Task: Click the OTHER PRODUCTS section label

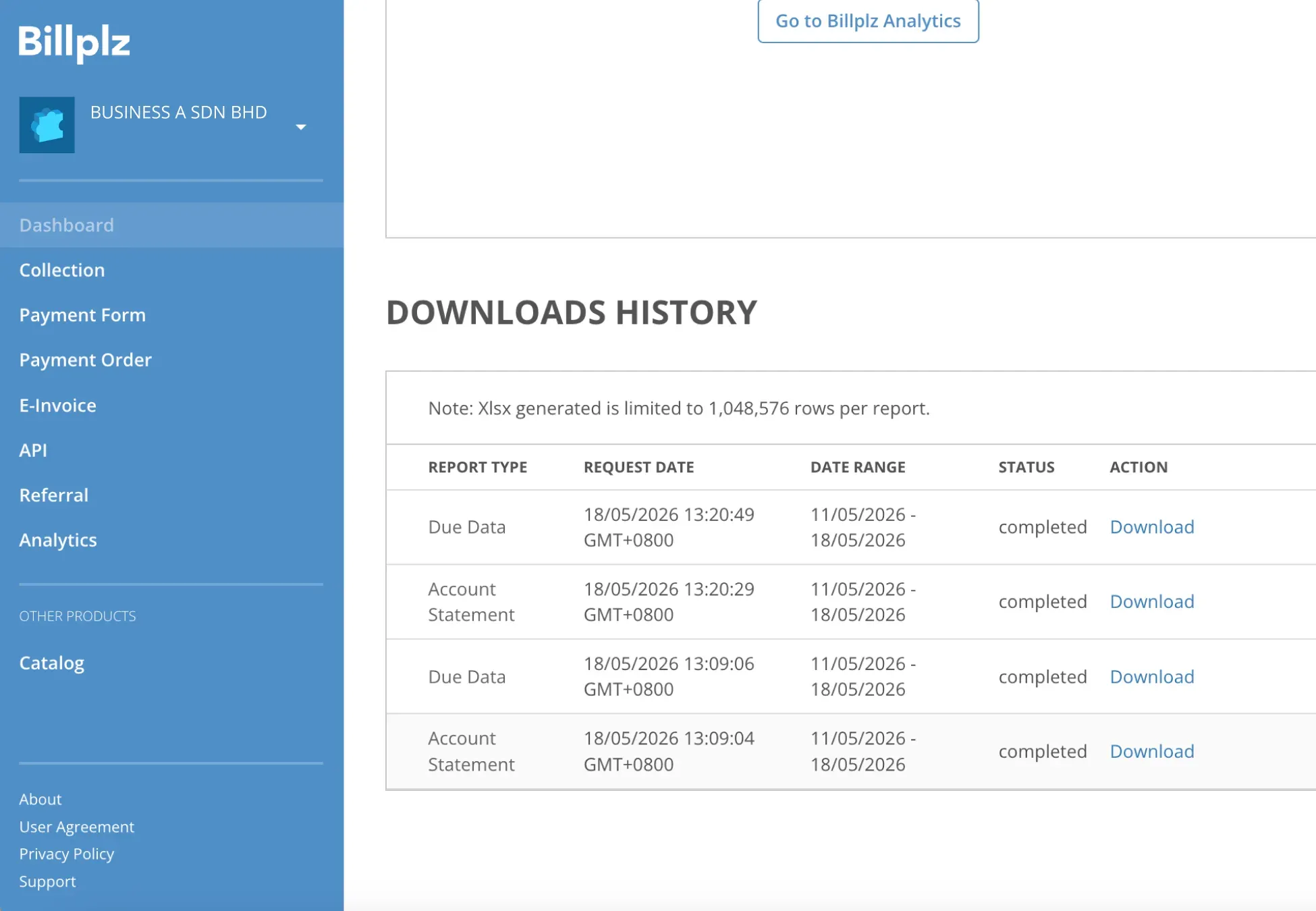Action: pyautogui.click(x=78, y=616)
